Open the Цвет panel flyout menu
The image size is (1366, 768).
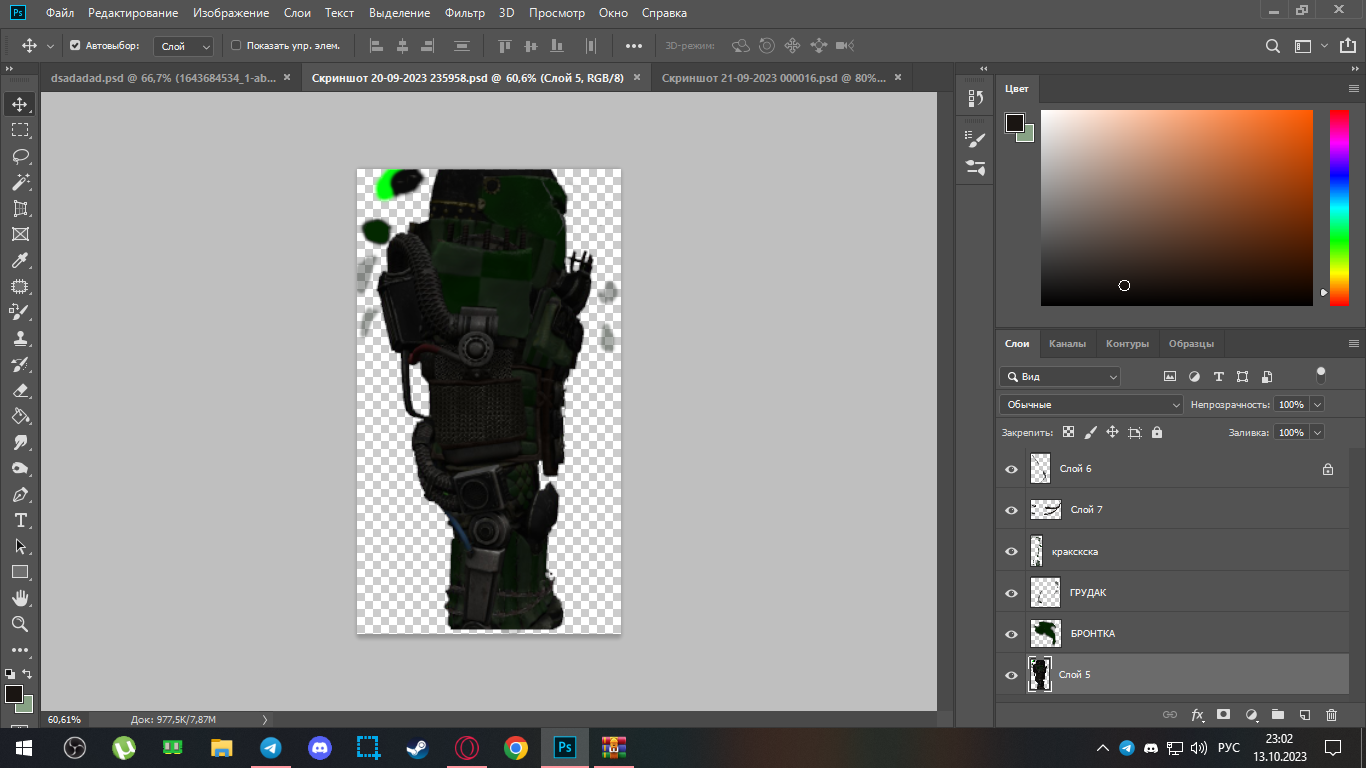point(1354,89)
